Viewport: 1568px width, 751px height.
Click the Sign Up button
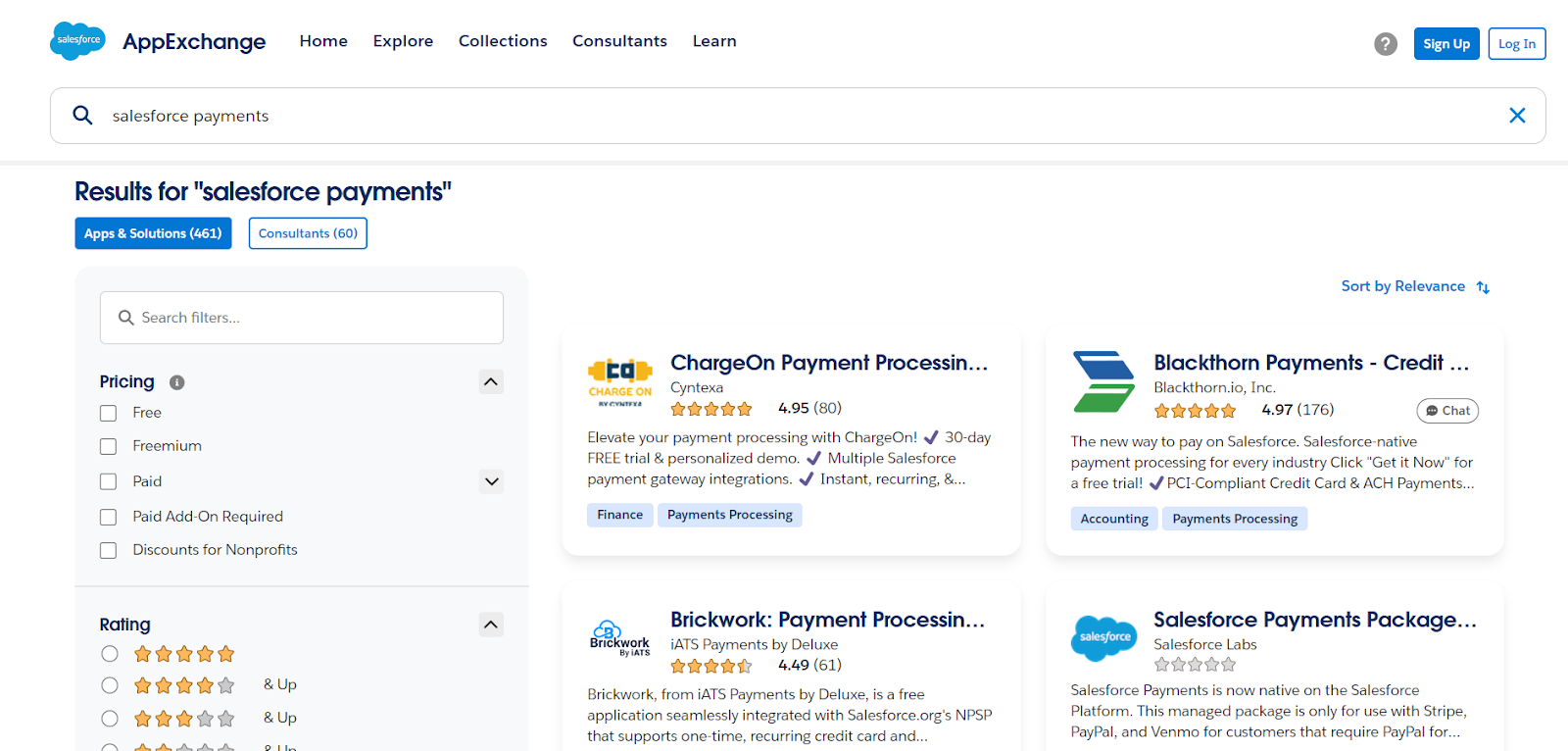1446,44
